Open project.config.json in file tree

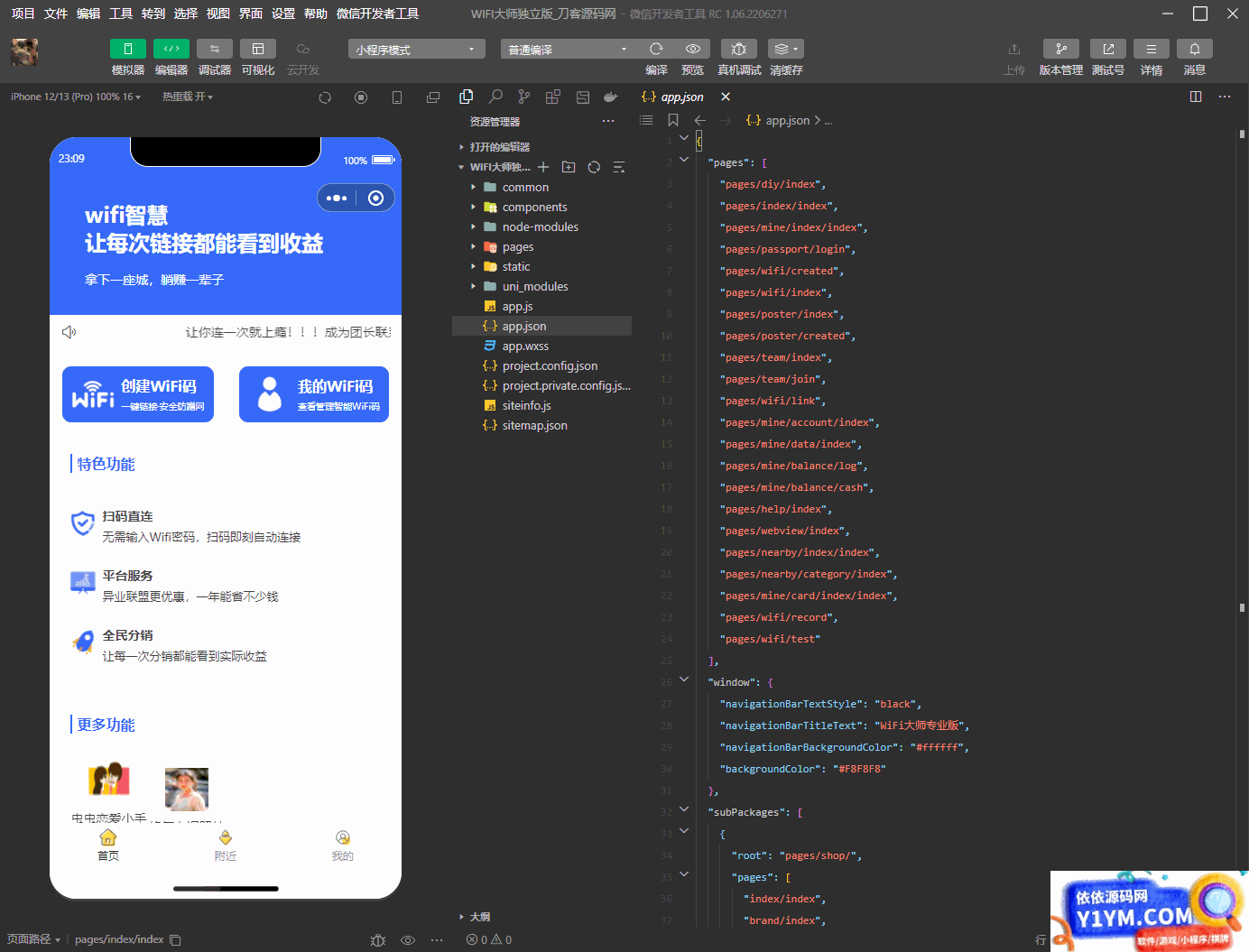(x=550, y=365)
